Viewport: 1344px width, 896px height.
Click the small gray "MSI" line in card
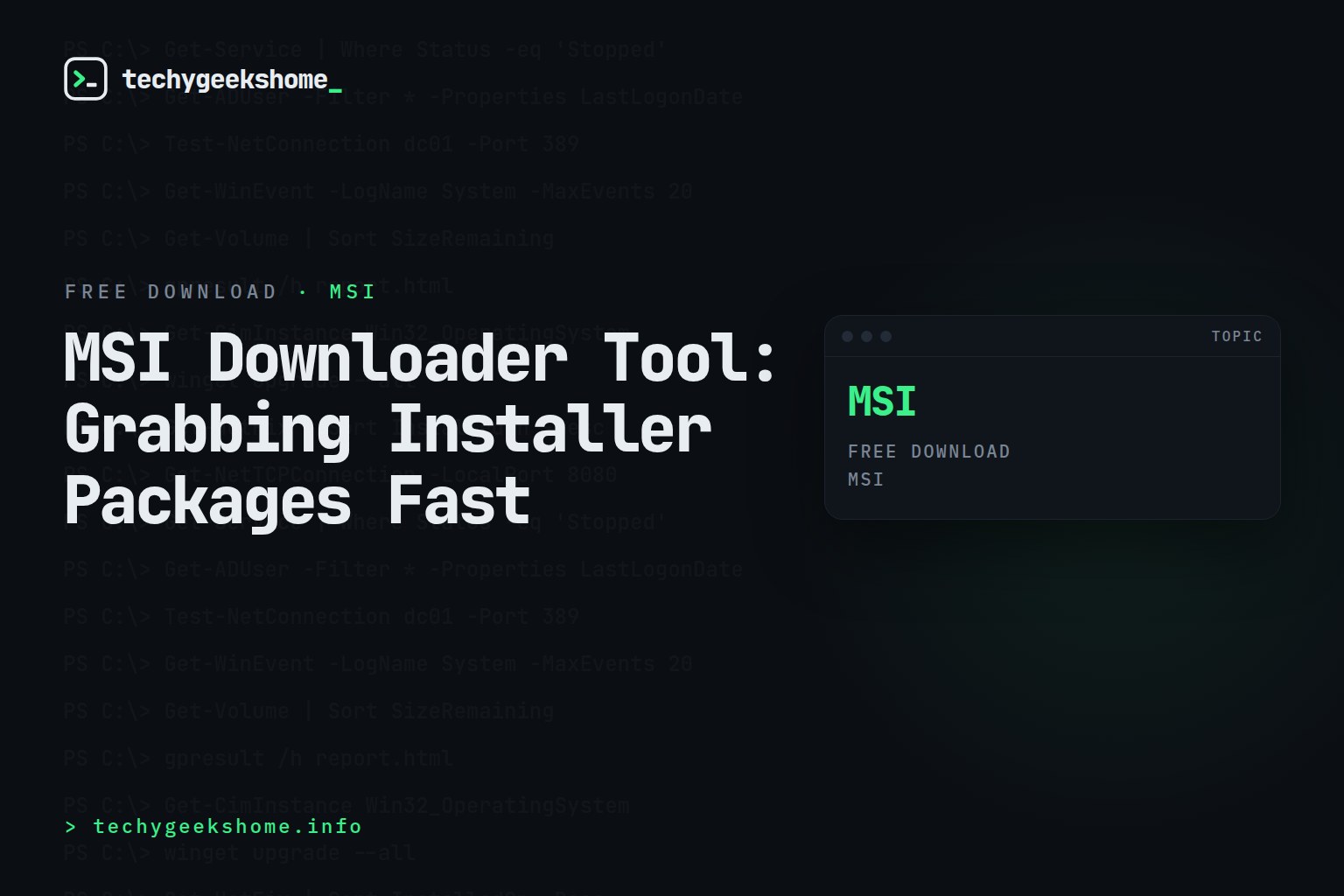[866, 479]
